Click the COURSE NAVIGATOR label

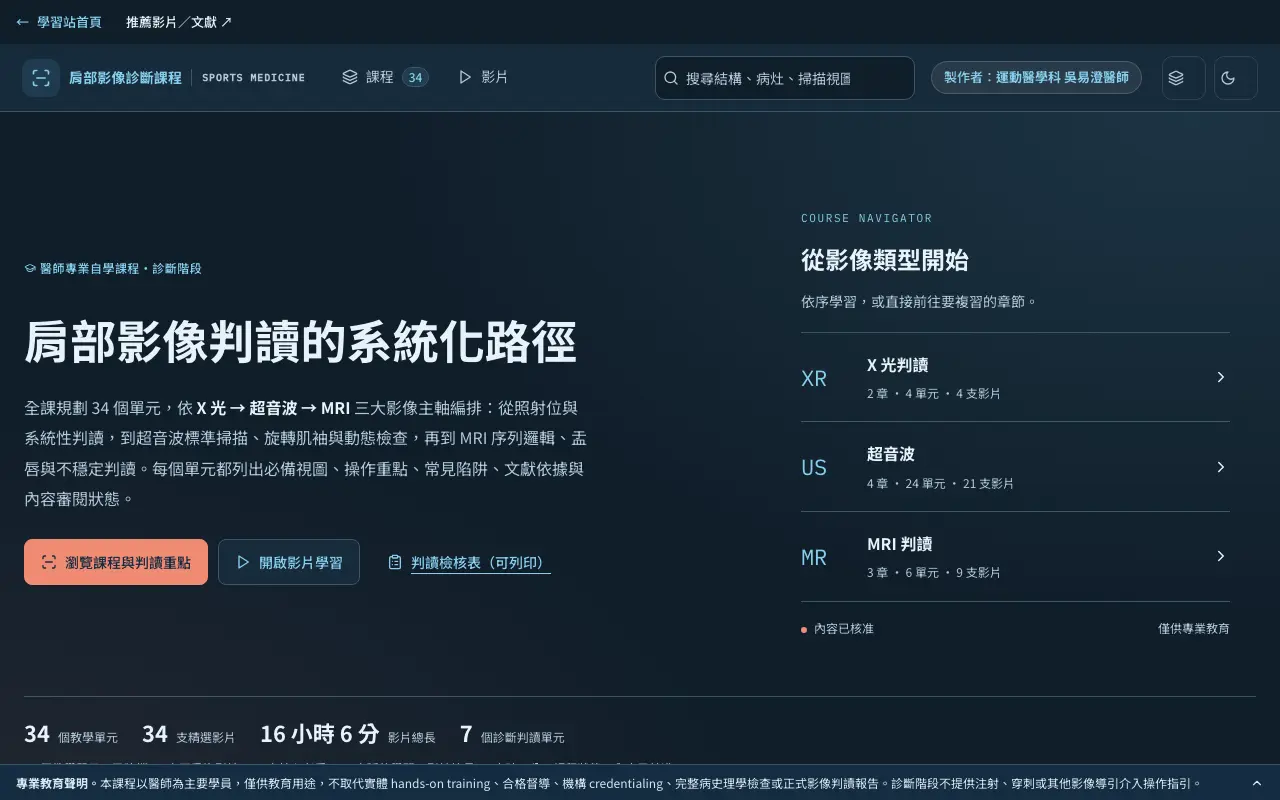[x=866, y=218]
